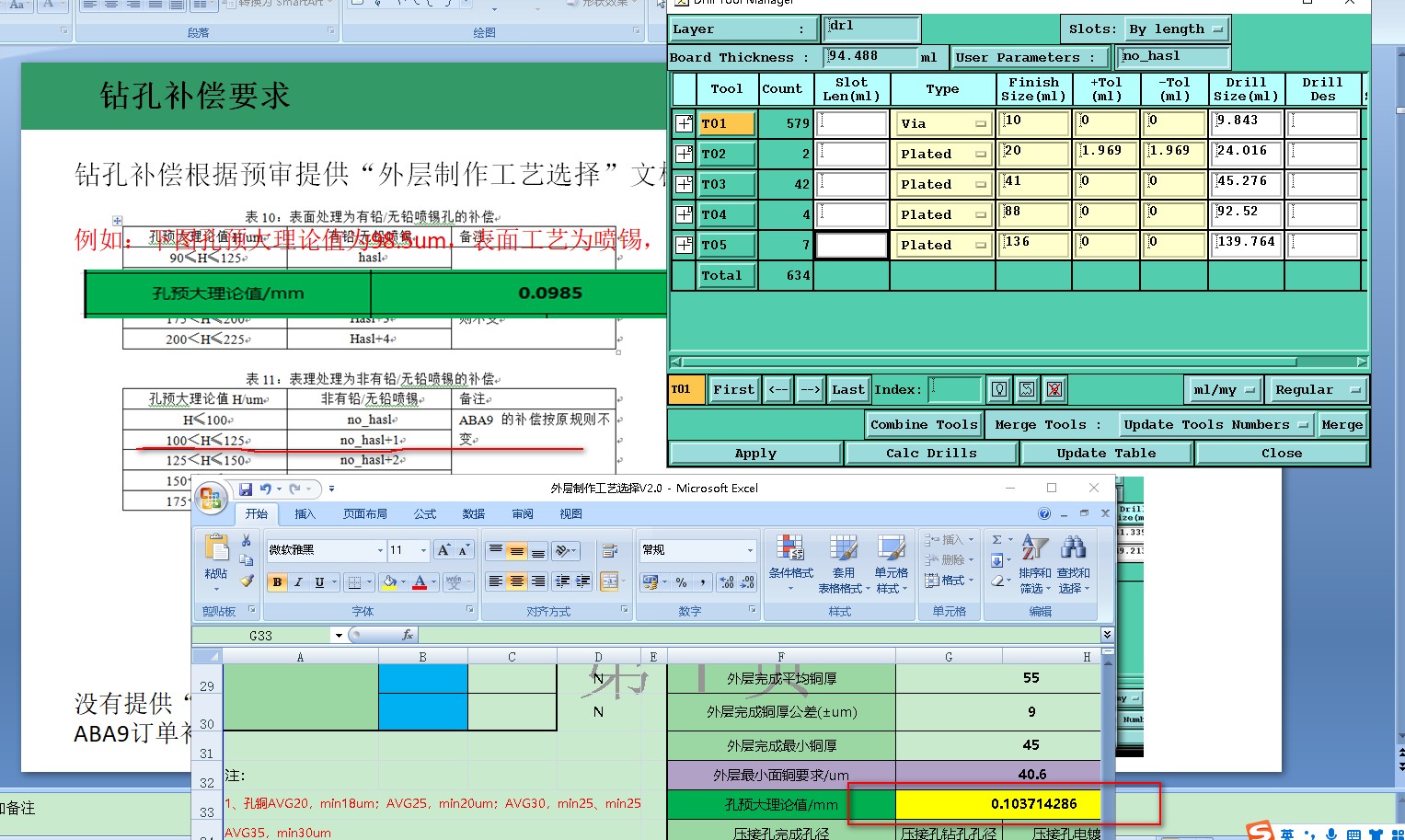The width and height of the screenshot is (1405, 840).
Task: Switch to the 插入 ribbon tab
Action: (305, 514)
